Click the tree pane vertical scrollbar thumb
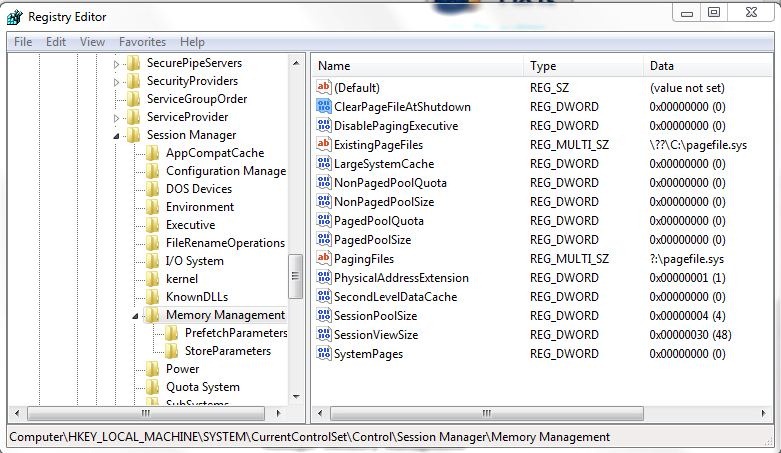Screen dimensions: 781x453 (x=296, y=277)
